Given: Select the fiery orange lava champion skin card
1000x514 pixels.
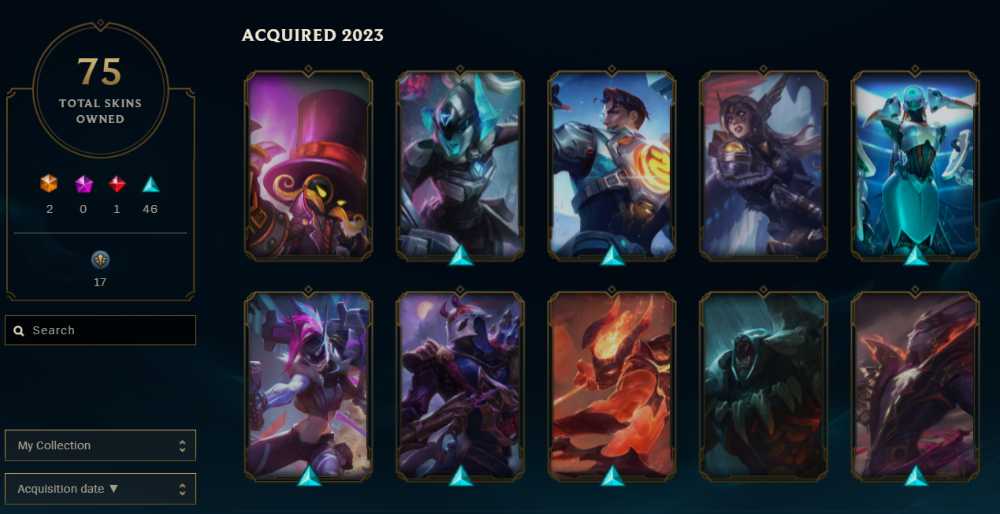Looking at the screenshot, I should point(612,385).
